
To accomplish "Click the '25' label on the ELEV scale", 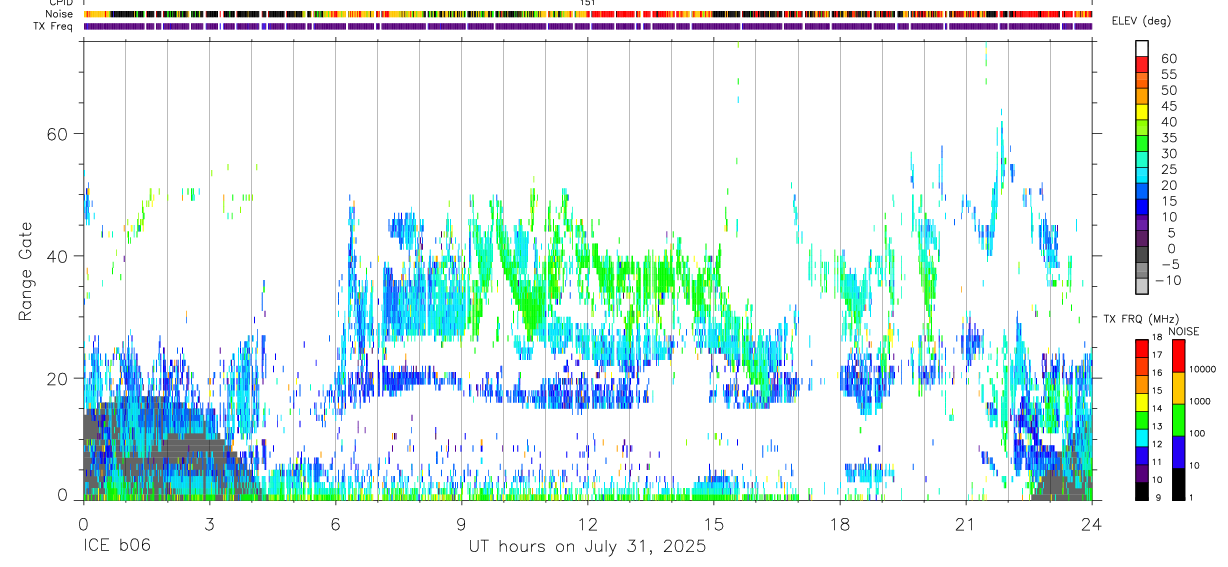I will click(x=1169, y=169).
